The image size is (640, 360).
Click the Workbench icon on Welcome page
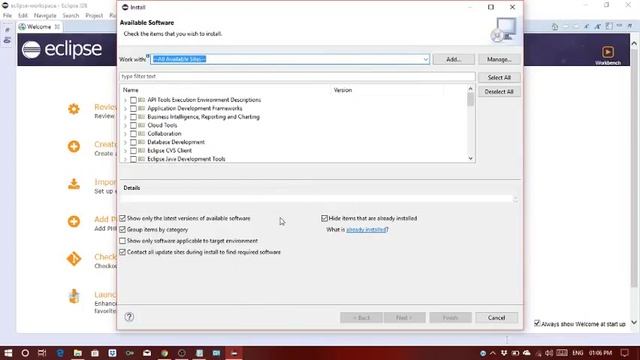click(608, 52)
